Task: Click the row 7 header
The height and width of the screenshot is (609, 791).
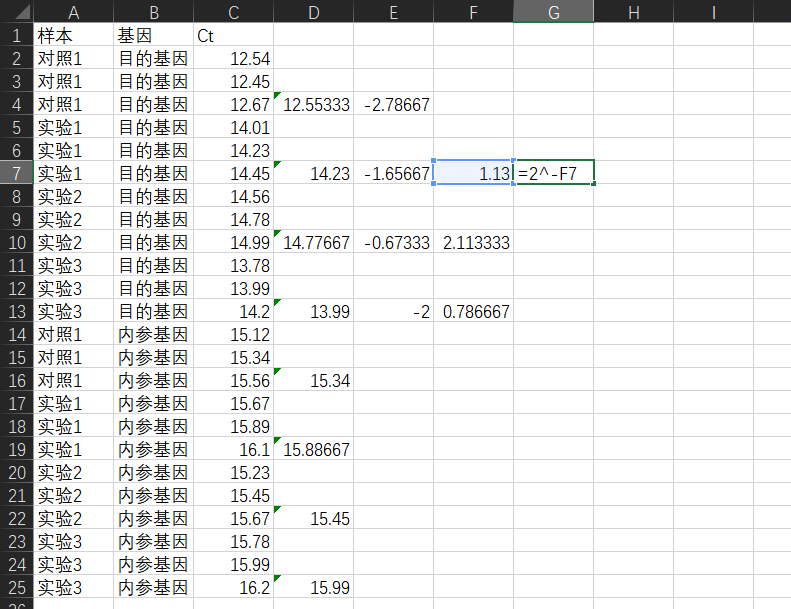Action: [16, 173]
